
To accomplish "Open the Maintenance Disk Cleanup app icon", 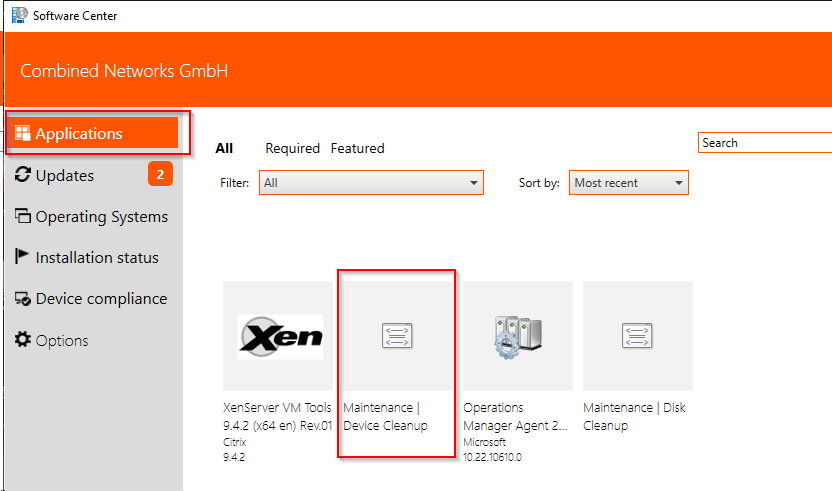I will click(x=637, y=336).
